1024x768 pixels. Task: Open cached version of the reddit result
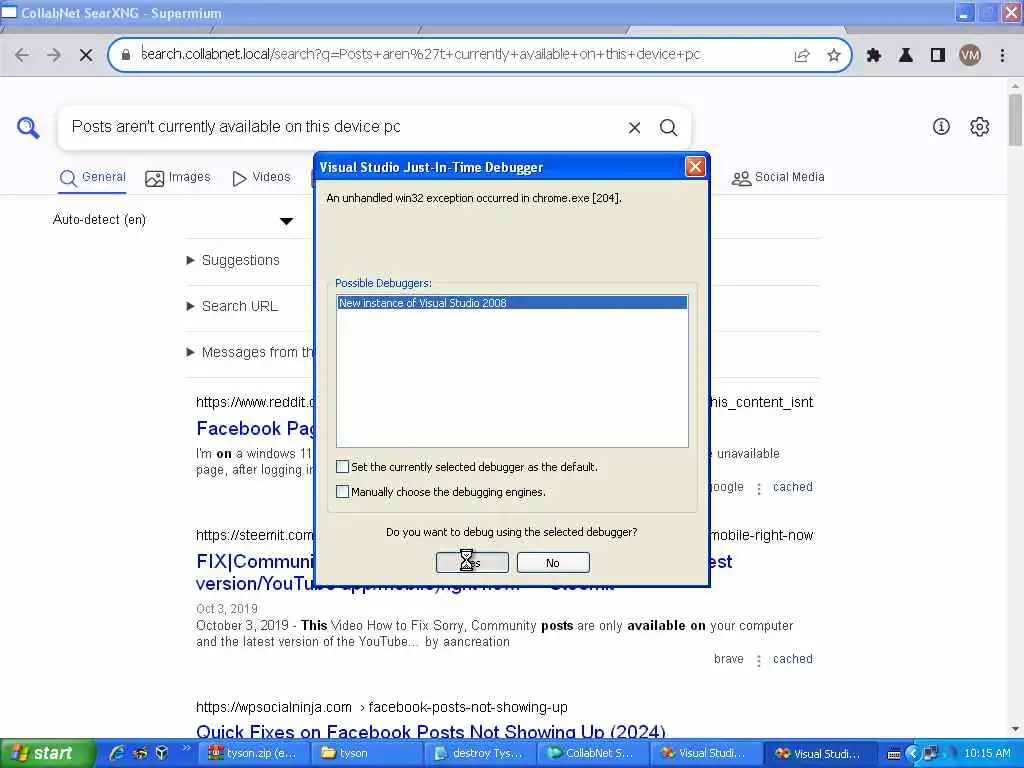click(793, 487)
